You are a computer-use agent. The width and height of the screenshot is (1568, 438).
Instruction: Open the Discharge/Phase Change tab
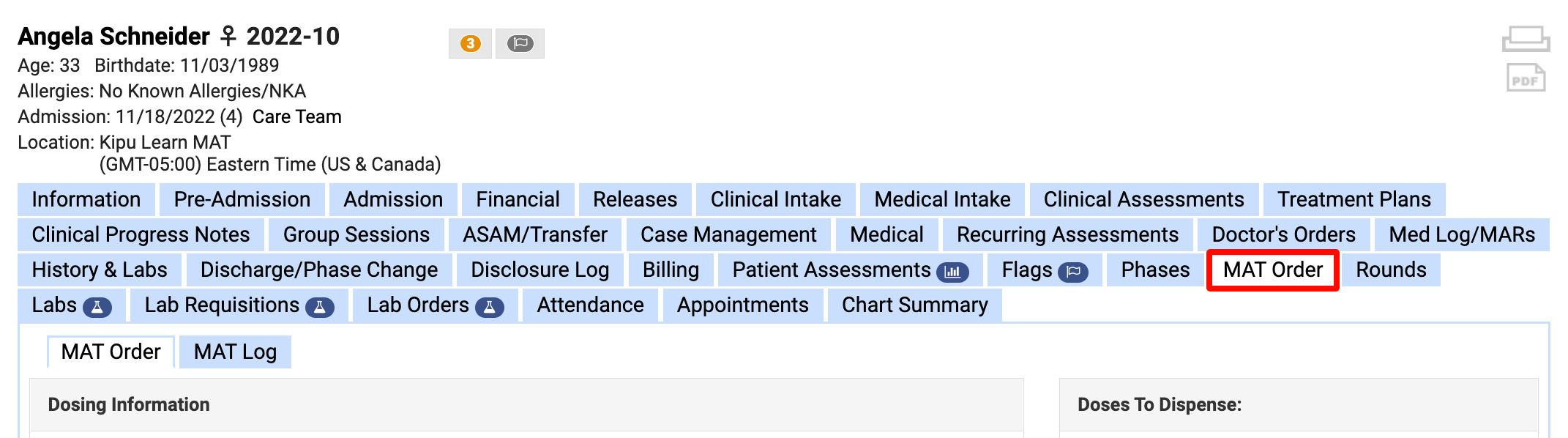pos(319,270)
